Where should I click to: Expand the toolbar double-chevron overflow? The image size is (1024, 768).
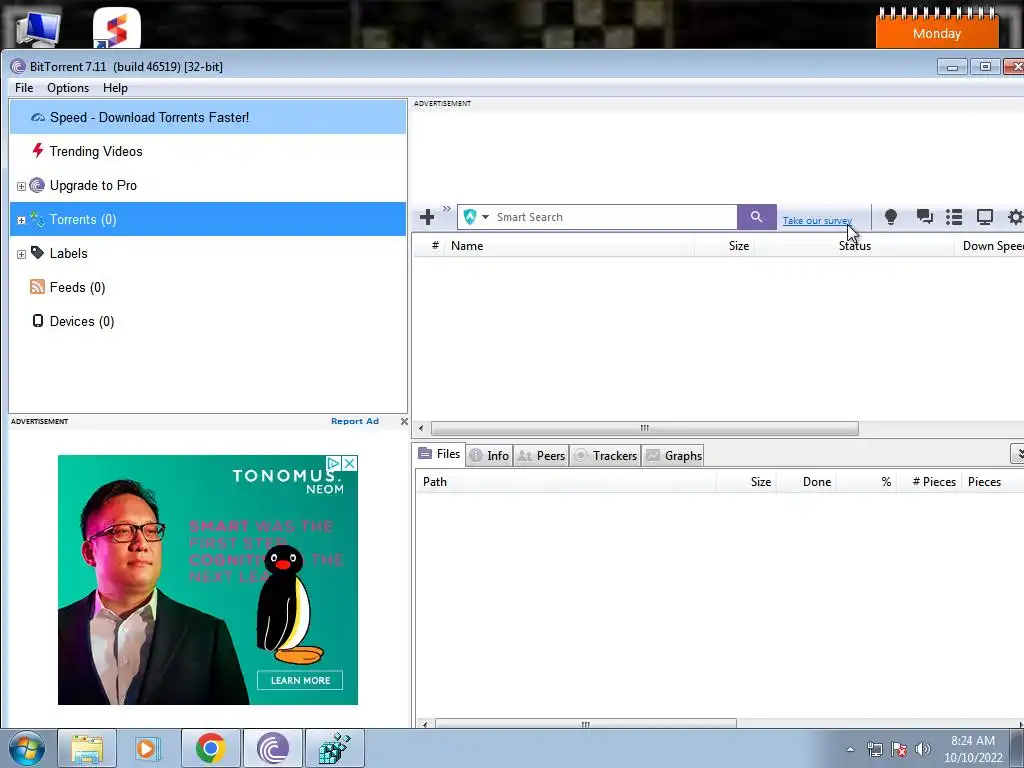pyautogui.click(x=447, y=209)
